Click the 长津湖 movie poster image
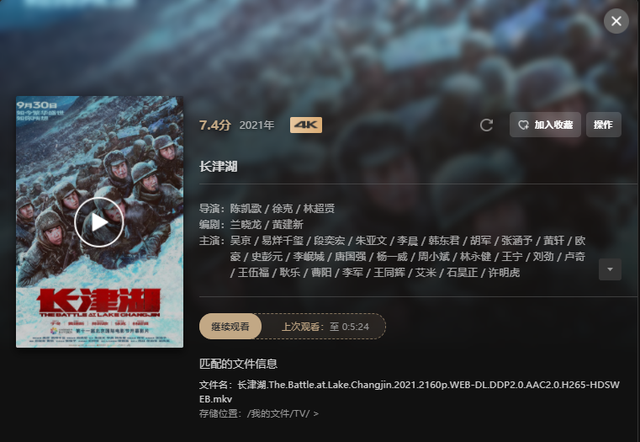The width and height of the screenshot is (640, 442). (100, 222)
